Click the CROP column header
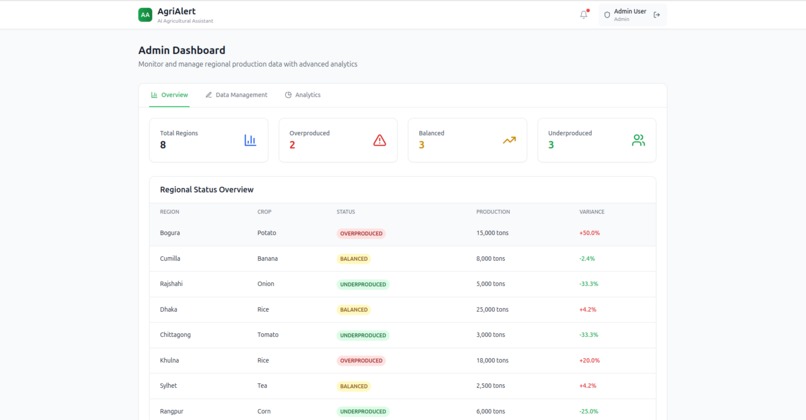 click(x=264, y=212)
